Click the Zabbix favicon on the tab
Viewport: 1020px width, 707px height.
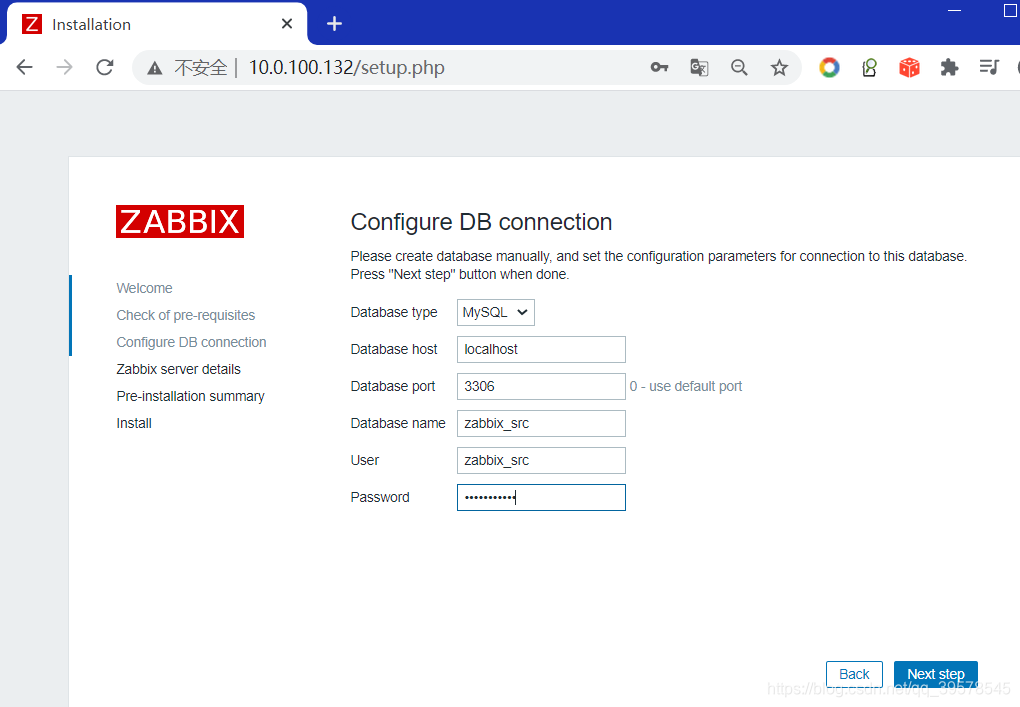coord(32,24)
